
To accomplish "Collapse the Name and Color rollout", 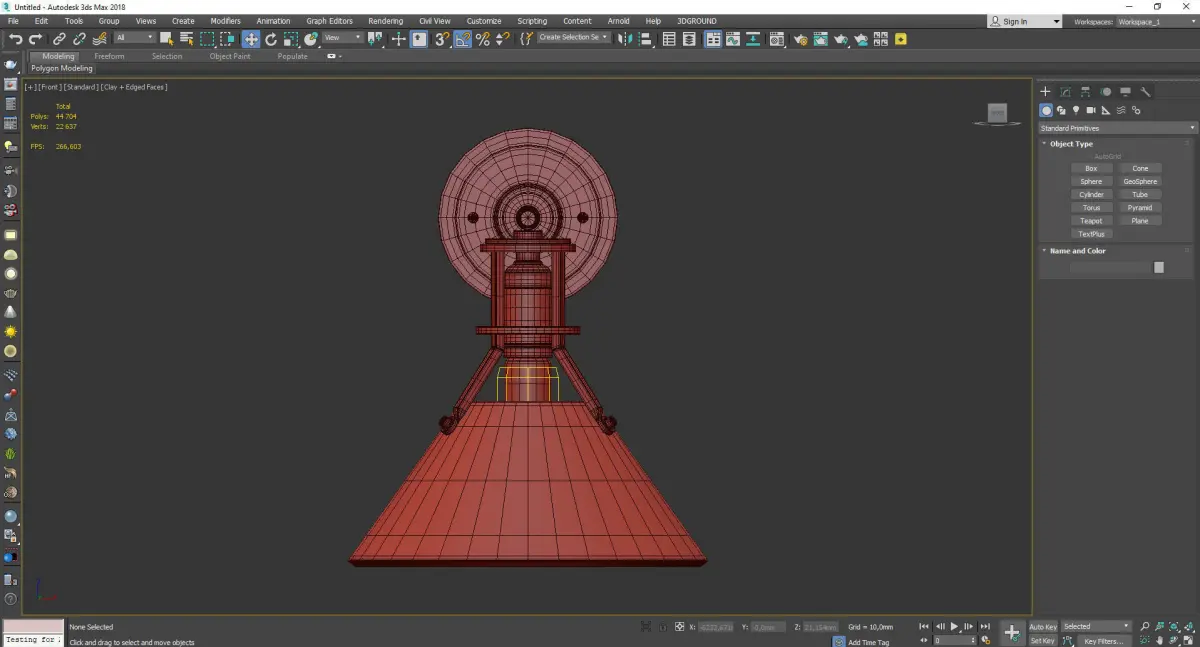I will click(x=1077, y=251).
